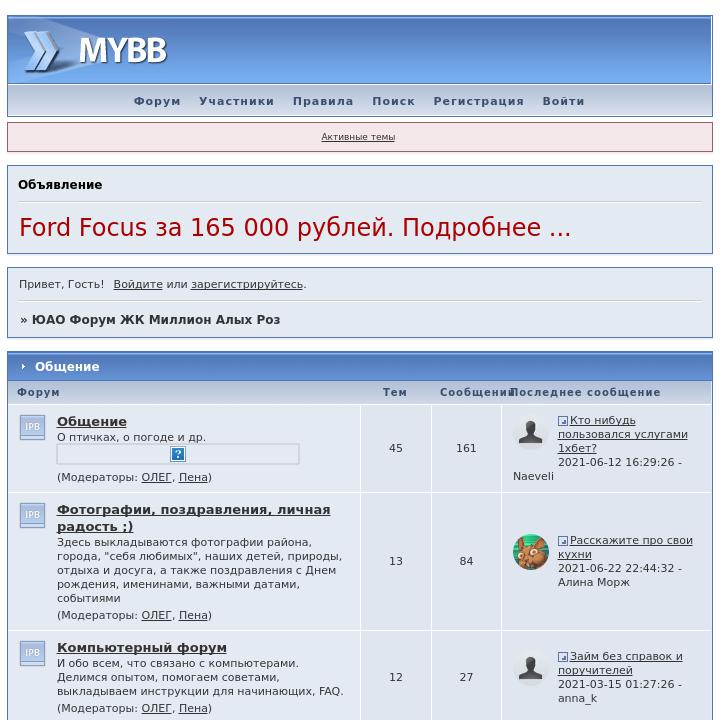Image resolution: width=720 pixels, height=720 pixels.
Task: Open the Форум menu item
Action: (157, 101)
